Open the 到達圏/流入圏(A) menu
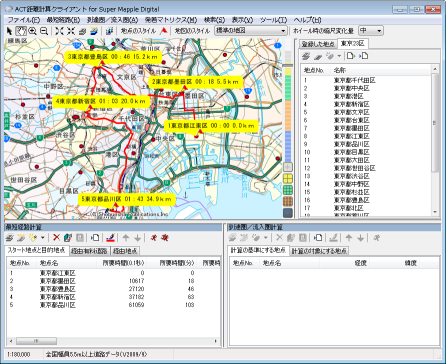Screen dimensions: 446x364 [112, 20]
